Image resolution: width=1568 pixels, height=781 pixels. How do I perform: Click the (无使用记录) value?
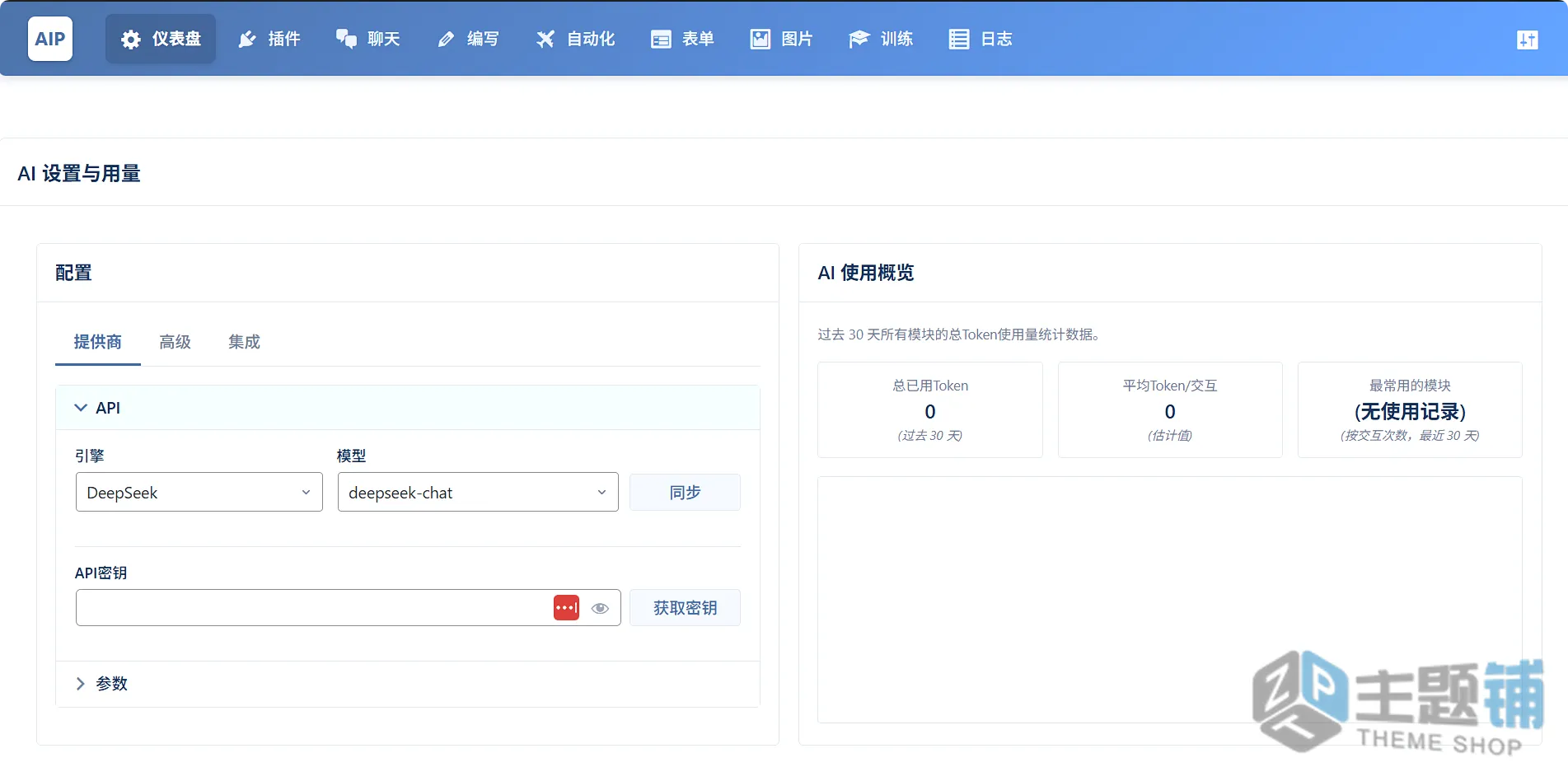tap(1410, 411)
